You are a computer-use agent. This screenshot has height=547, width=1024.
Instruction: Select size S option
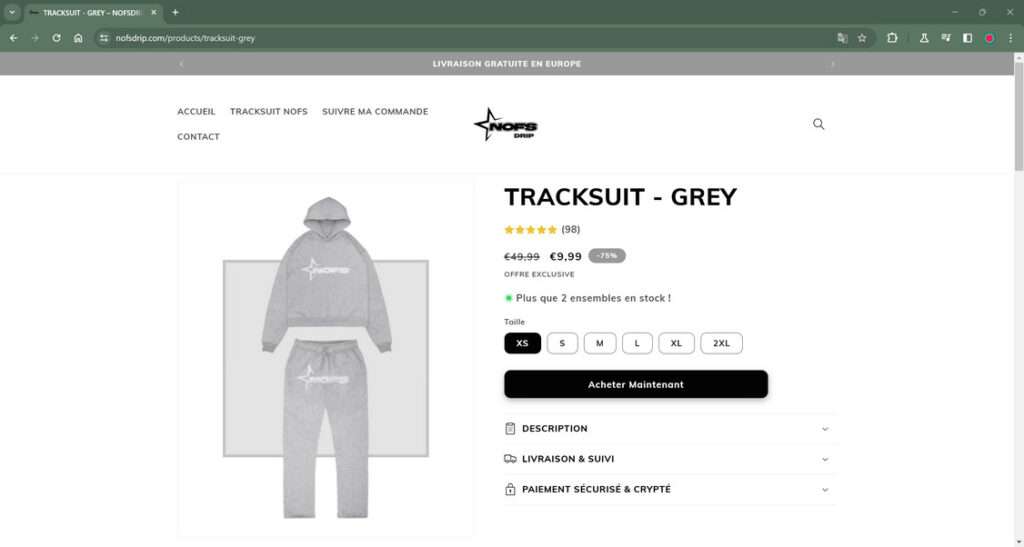click(562, 343)
